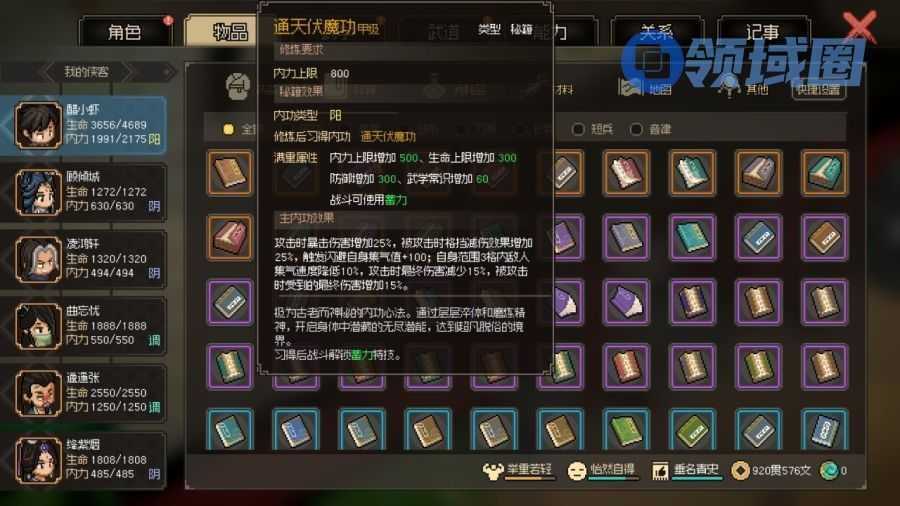Select the green book in top-right slot
Screen dimensions: 900x506
824,173
